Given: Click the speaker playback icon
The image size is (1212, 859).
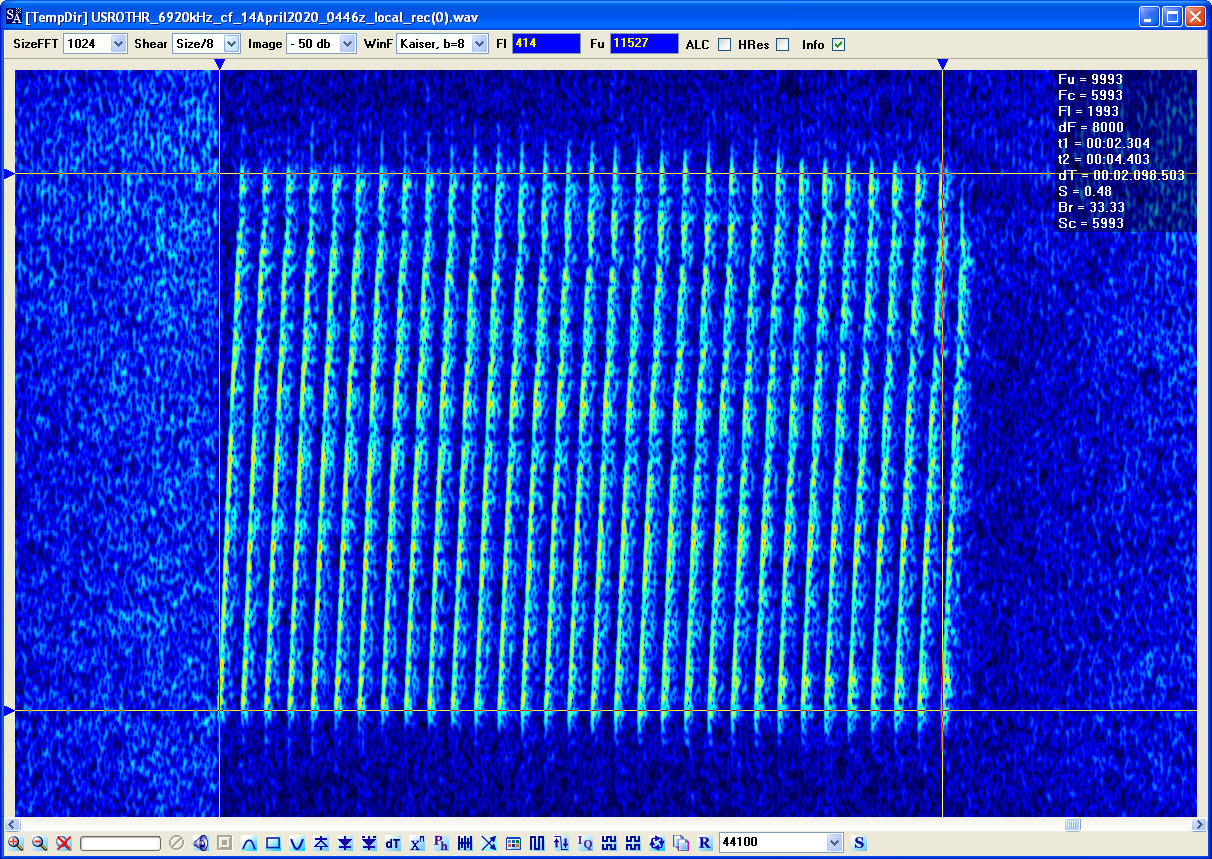Looking at the screenshot, I should pos(201,843).
